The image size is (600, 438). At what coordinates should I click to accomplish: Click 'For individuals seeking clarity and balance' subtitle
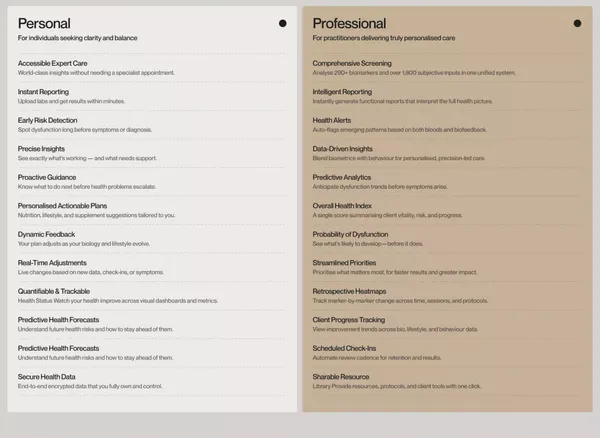click(77, 38)
